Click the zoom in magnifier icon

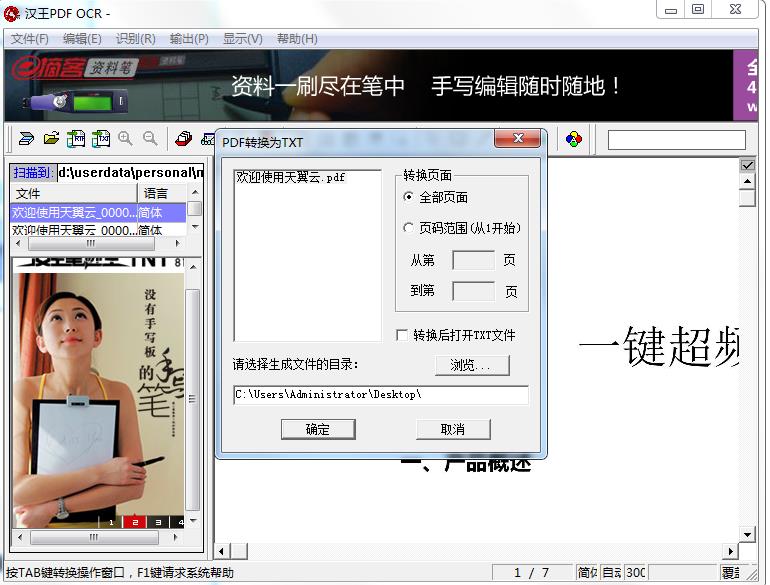(x=126, y=139)
